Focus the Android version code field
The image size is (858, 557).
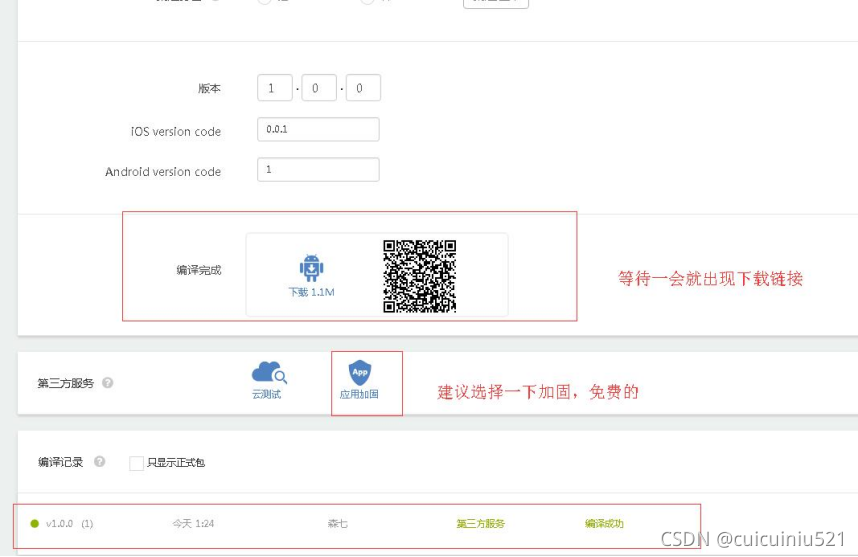pyautogui.click(x=318, y=170)
